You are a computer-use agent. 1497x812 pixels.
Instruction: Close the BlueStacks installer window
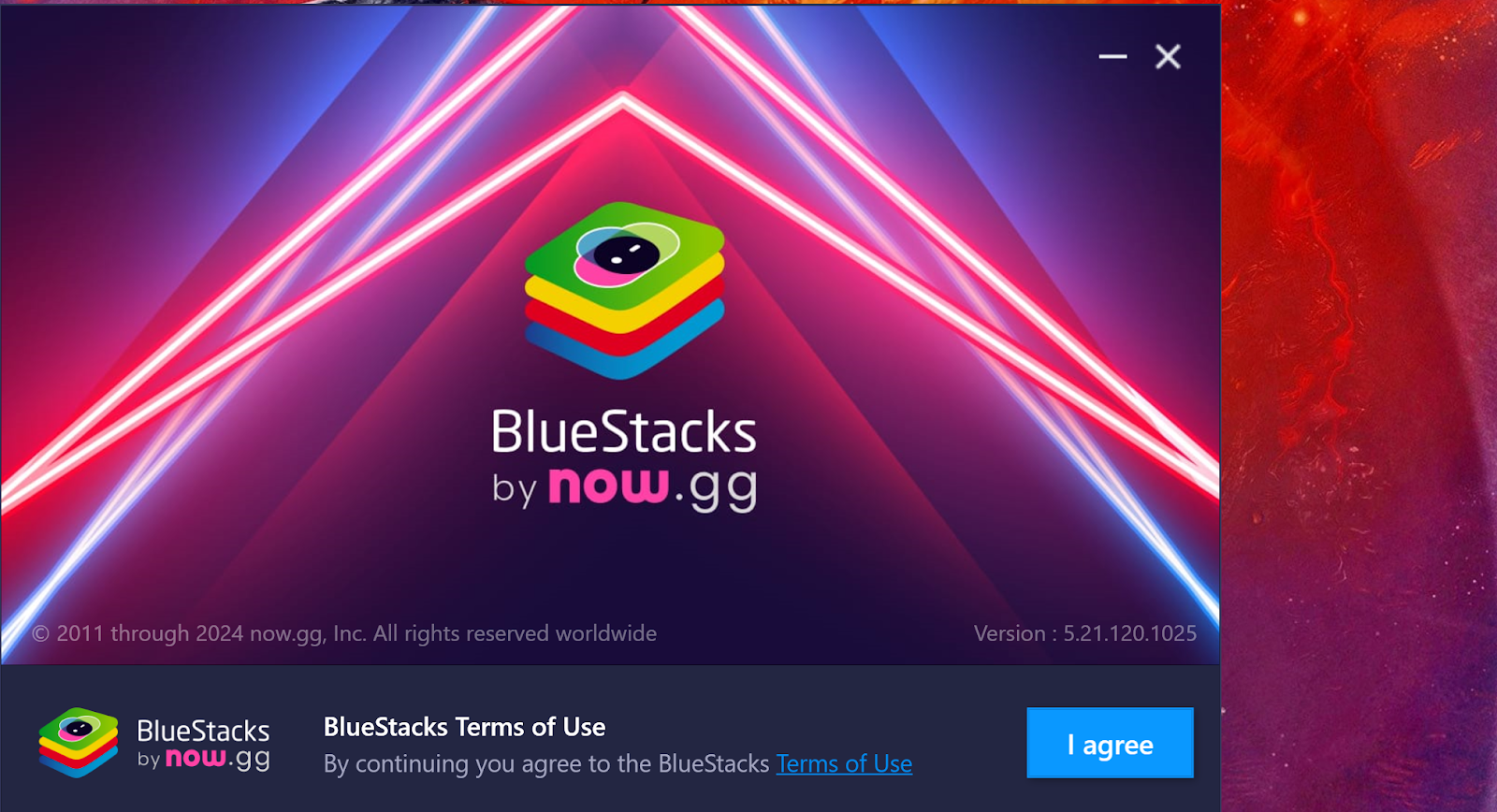coord(1168,57)
